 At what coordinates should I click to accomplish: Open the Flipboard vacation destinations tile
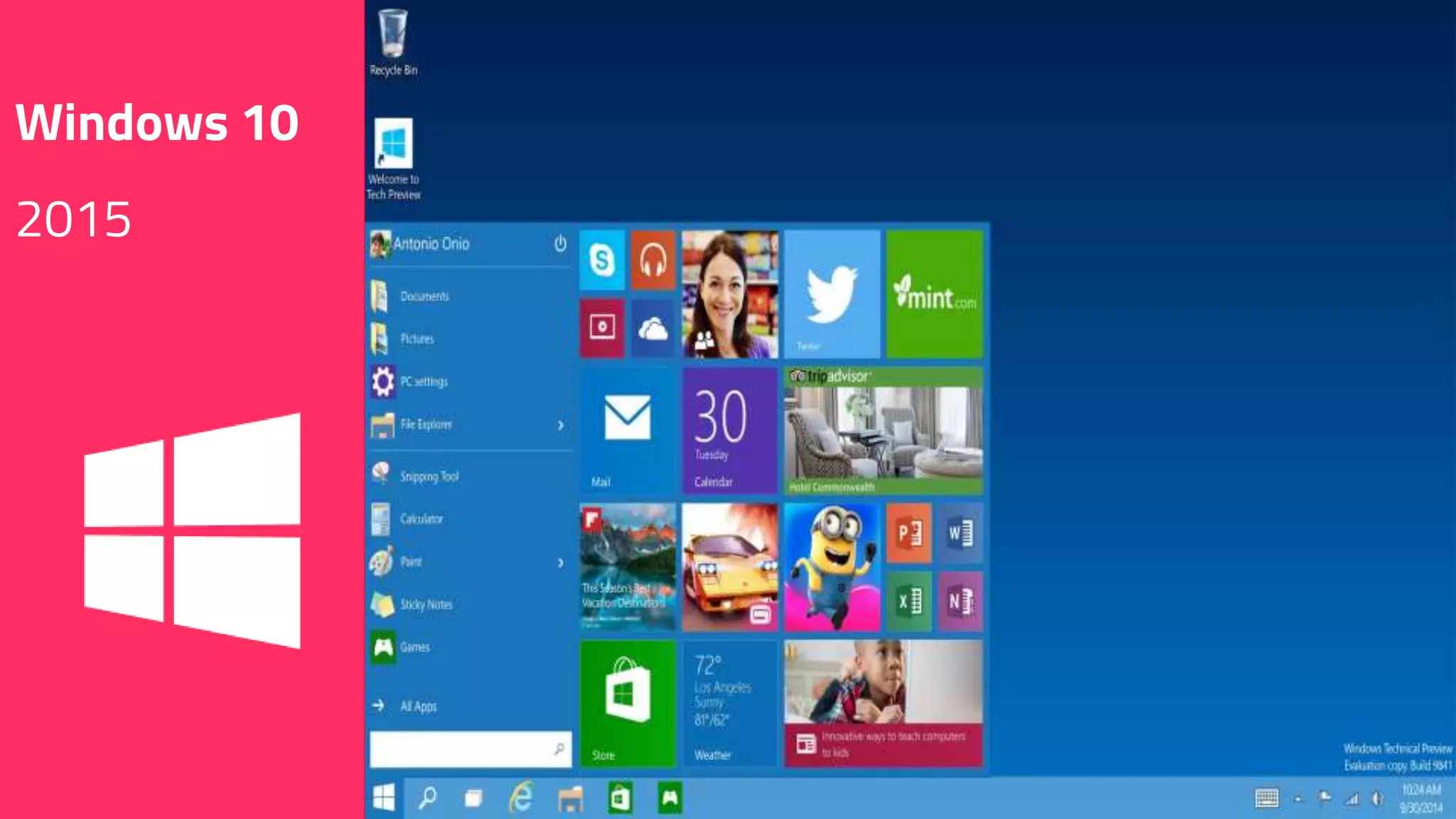coord(628,567)
